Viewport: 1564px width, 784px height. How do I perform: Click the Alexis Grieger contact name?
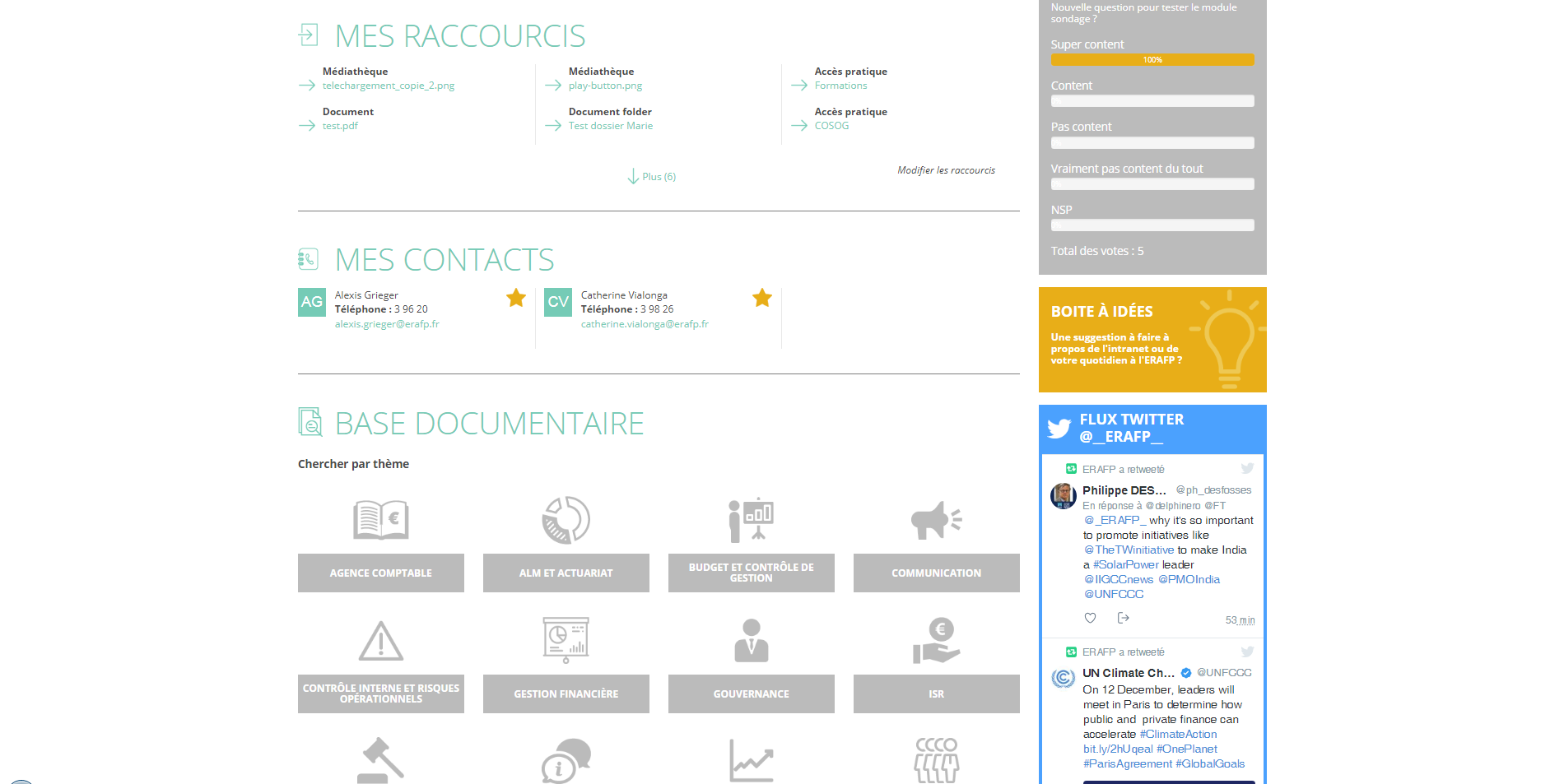(x=366, y=295)
